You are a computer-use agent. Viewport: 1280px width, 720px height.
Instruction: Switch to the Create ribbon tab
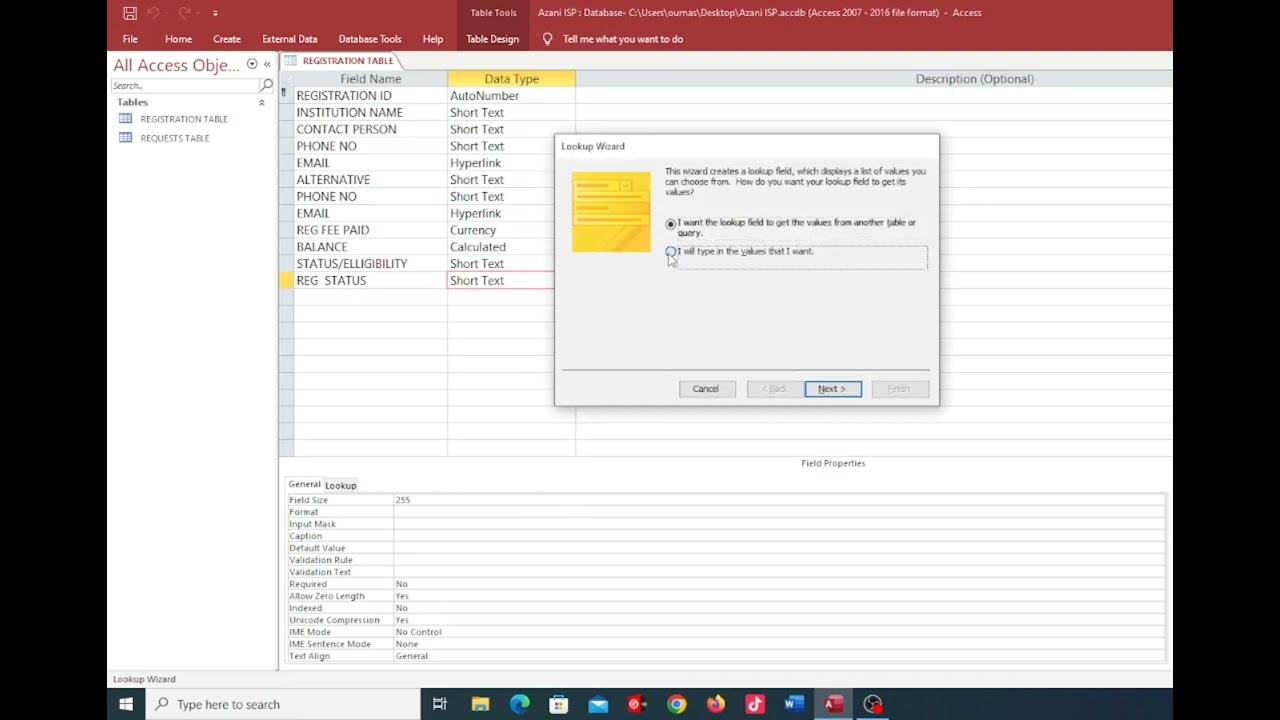(227, 39)
